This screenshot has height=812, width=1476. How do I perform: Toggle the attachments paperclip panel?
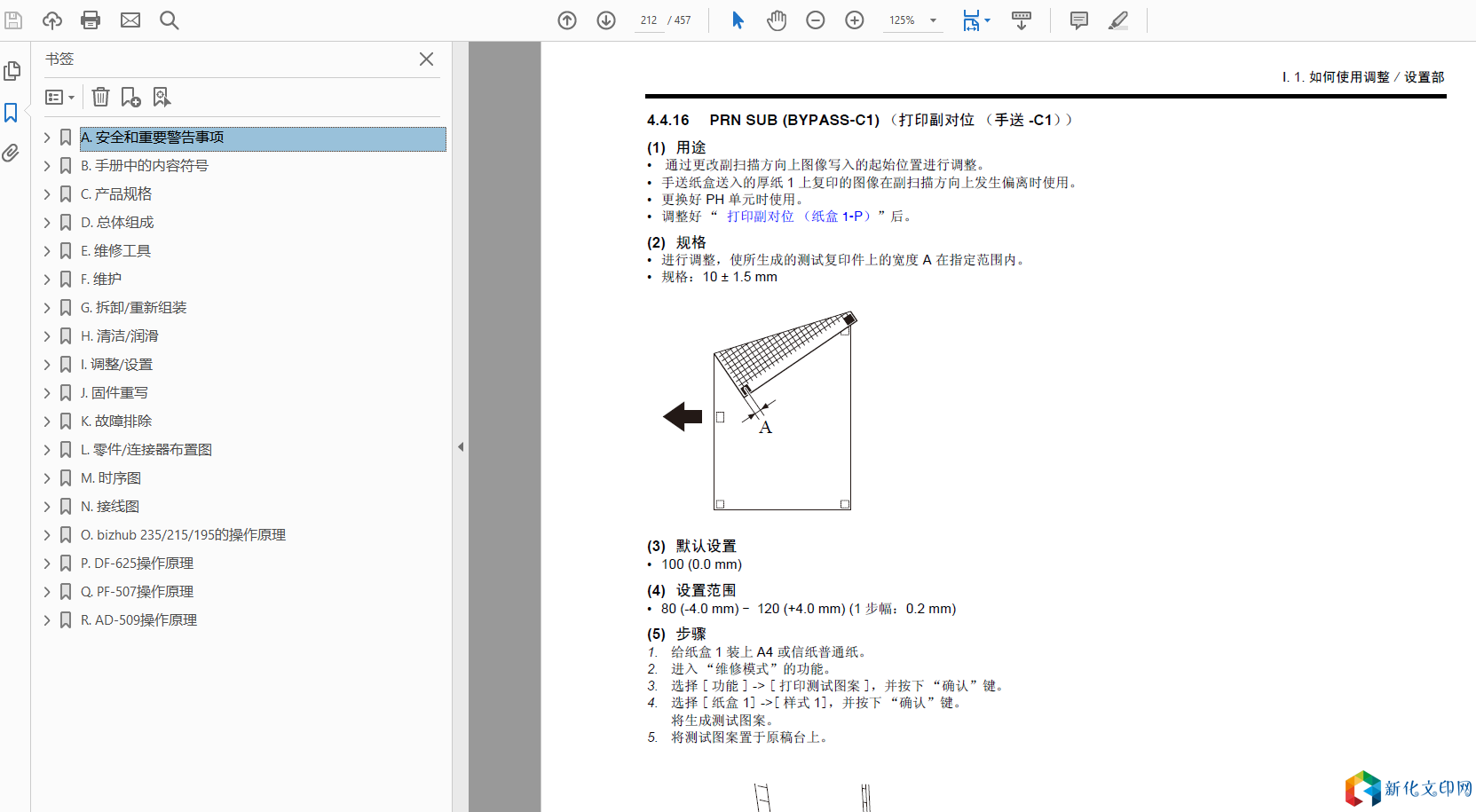click(x=12, y=154)
